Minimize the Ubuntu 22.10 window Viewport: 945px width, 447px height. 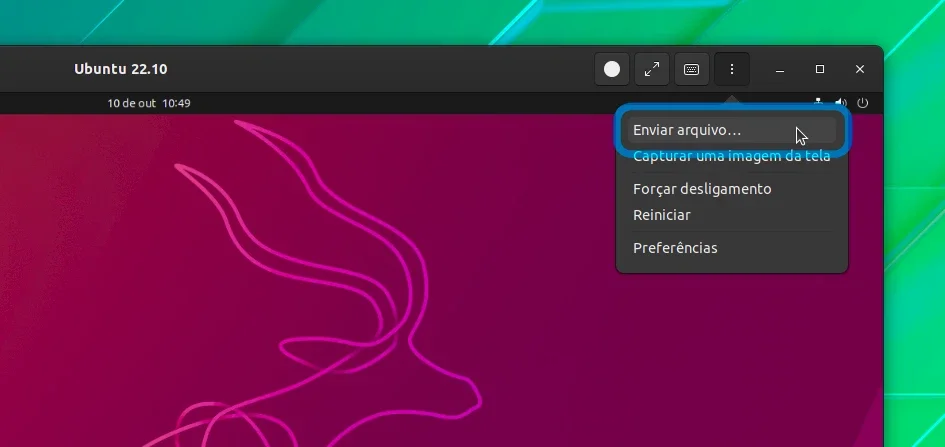tap(780, 69)
